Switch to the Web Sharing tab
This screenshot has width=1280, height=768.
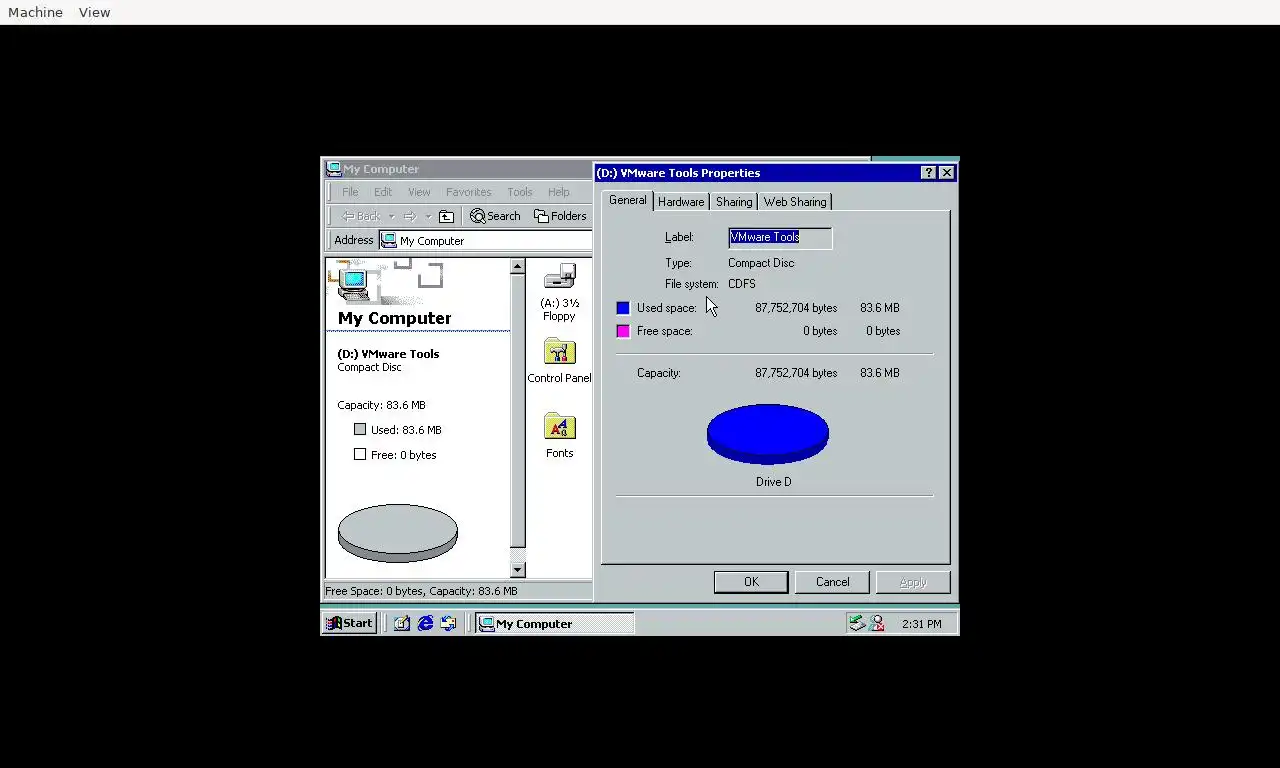[795, 202]
